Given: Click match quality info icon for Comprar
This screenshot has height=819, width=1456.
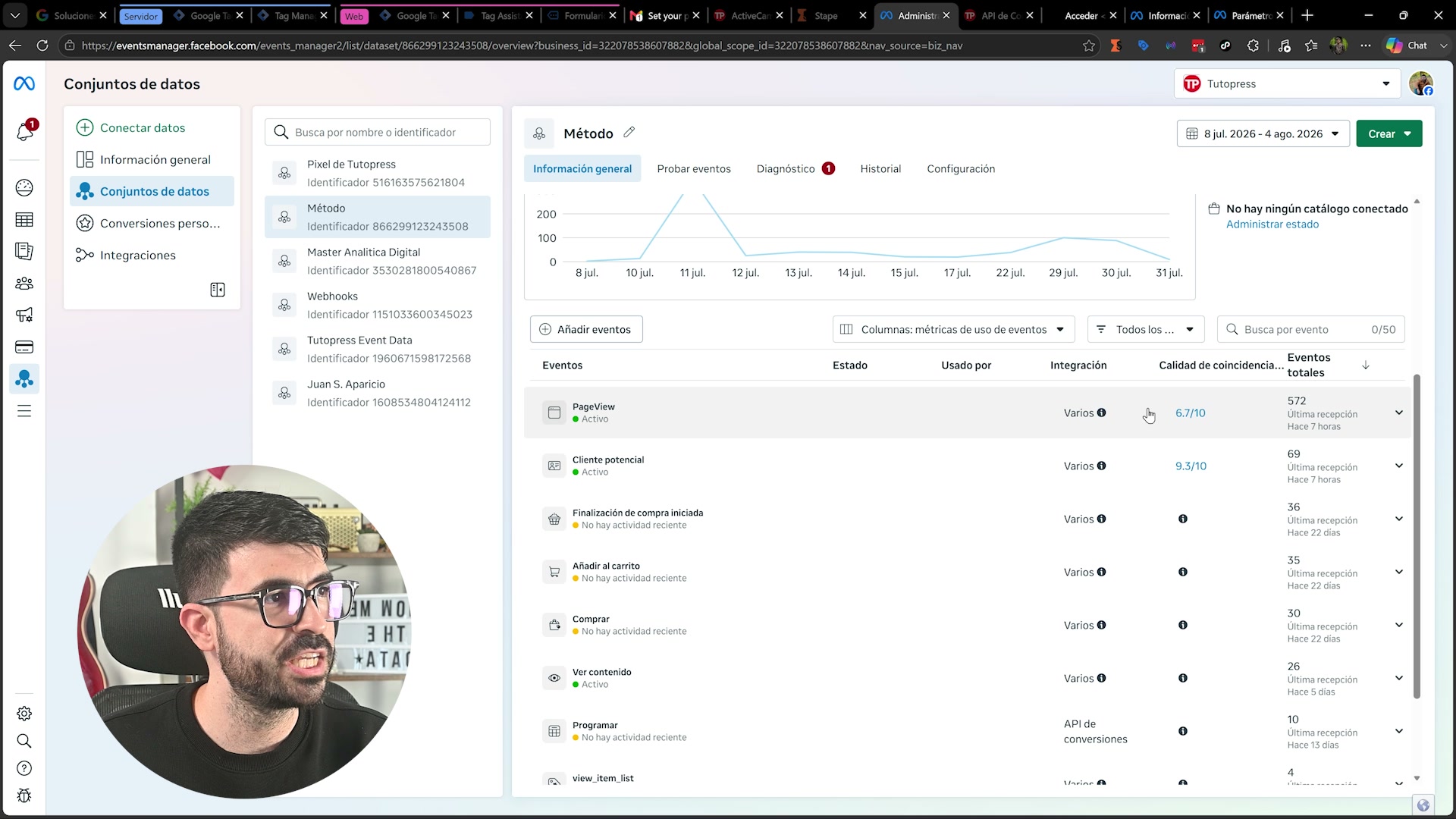Looking at the screenshot, I should click(x=1183, y=625).
